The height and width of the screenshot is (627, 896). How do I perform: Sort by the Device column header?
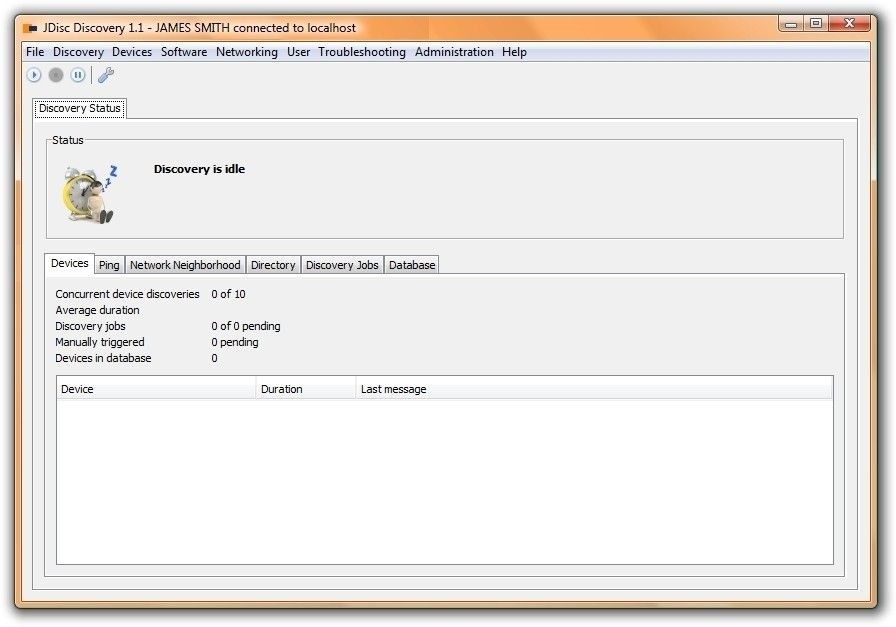pyautogui.click(x=155, y=389)
